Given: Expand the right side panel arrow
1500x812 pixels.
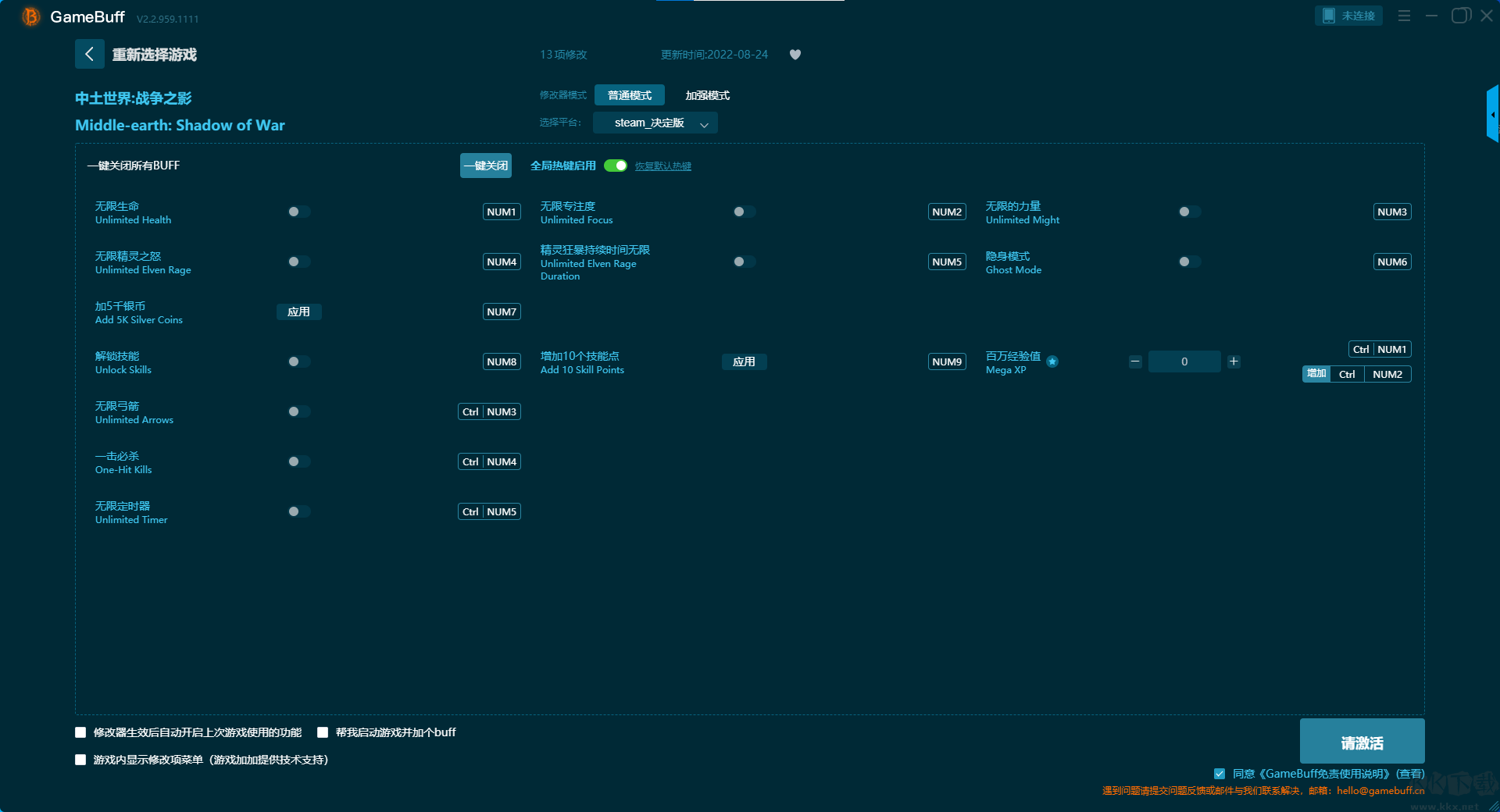Looking at the screenshot, I should [1492, 114].
